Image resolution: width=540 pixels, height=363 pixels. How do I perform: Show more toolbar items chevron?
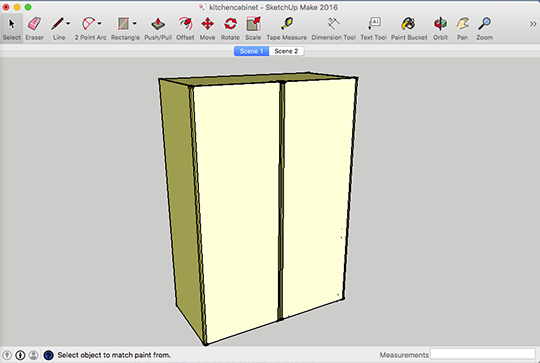pos(533,24)
